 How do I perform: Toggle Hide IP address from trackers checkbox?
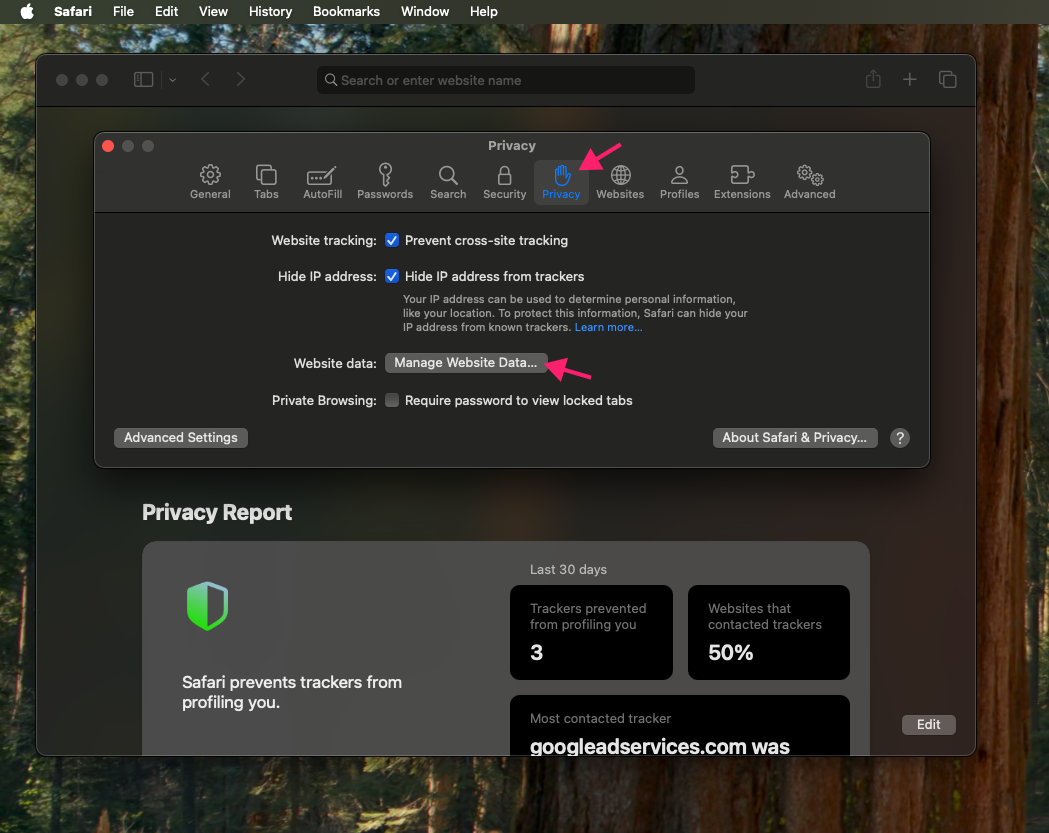click(x=392, y=276)
